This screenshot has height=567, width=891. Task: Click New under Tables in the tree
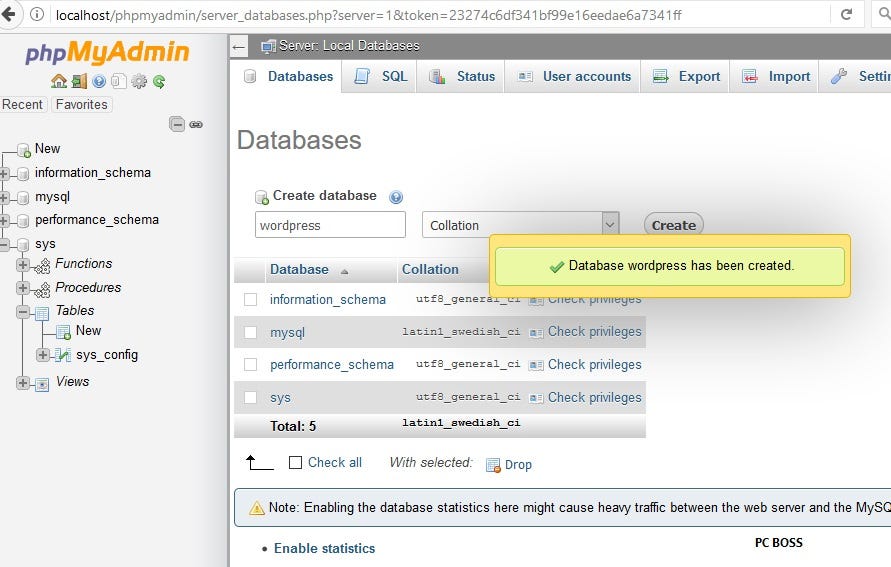click(x=88, y=331)
